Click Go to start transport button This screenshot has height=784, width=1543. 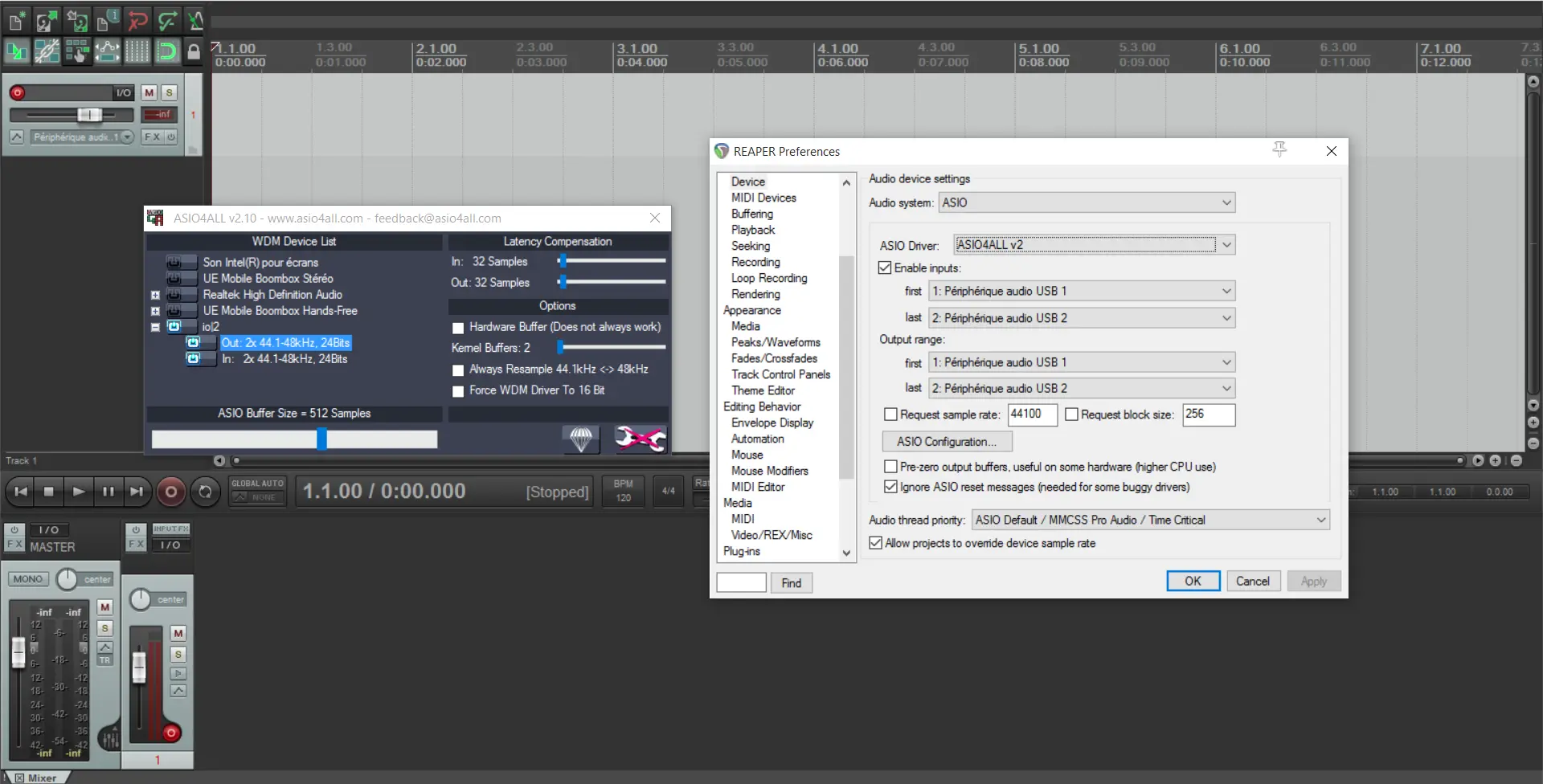click(x=22, y=492)
